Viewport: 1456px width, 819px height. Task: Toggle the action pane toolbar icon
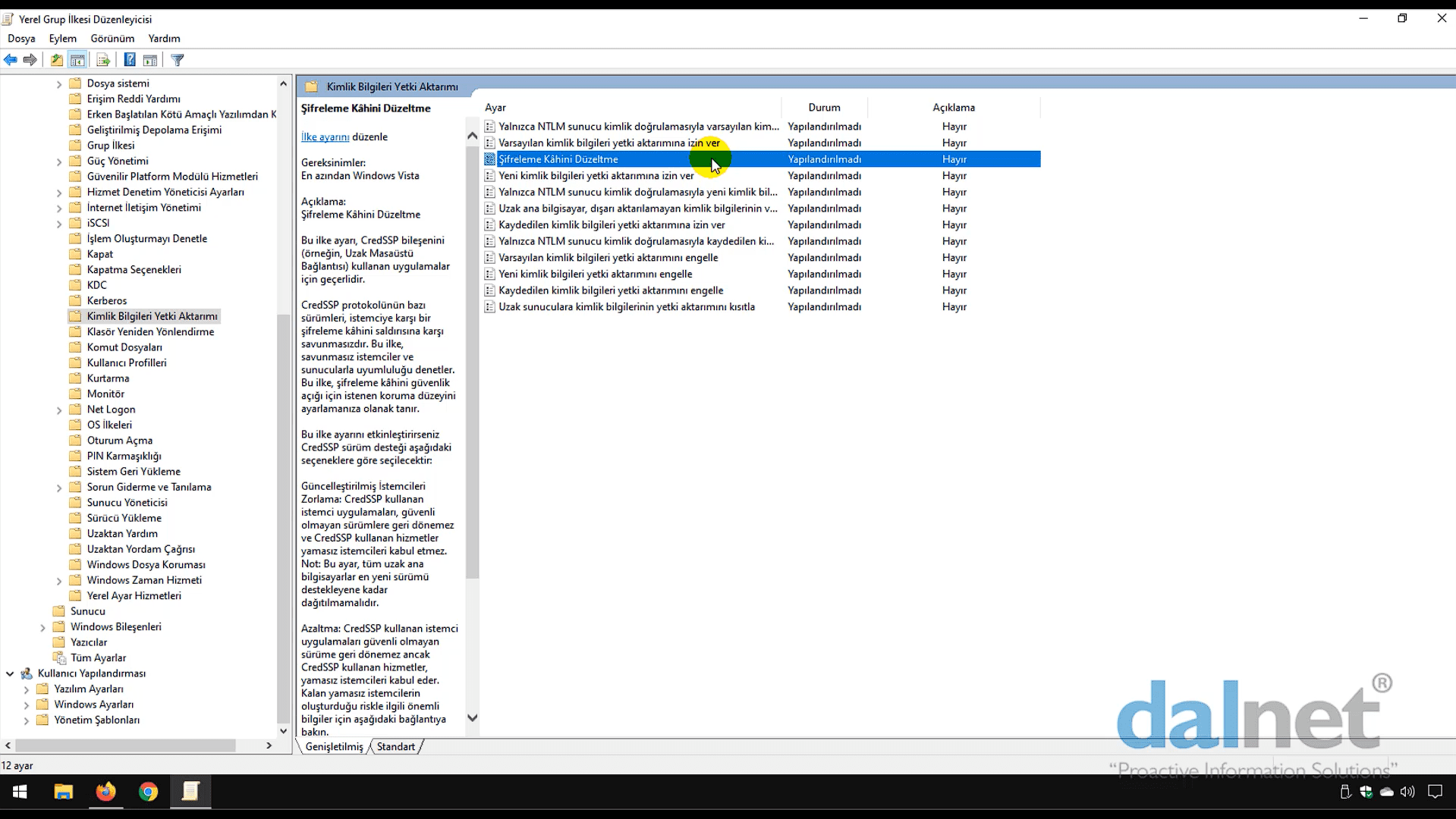[150, 60]
